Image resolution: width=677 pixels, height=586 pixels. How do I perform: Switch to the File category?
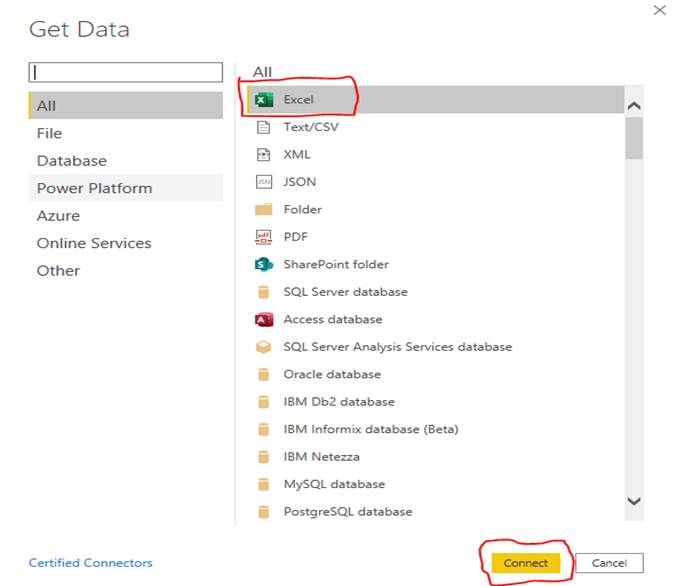pos(126,133)
